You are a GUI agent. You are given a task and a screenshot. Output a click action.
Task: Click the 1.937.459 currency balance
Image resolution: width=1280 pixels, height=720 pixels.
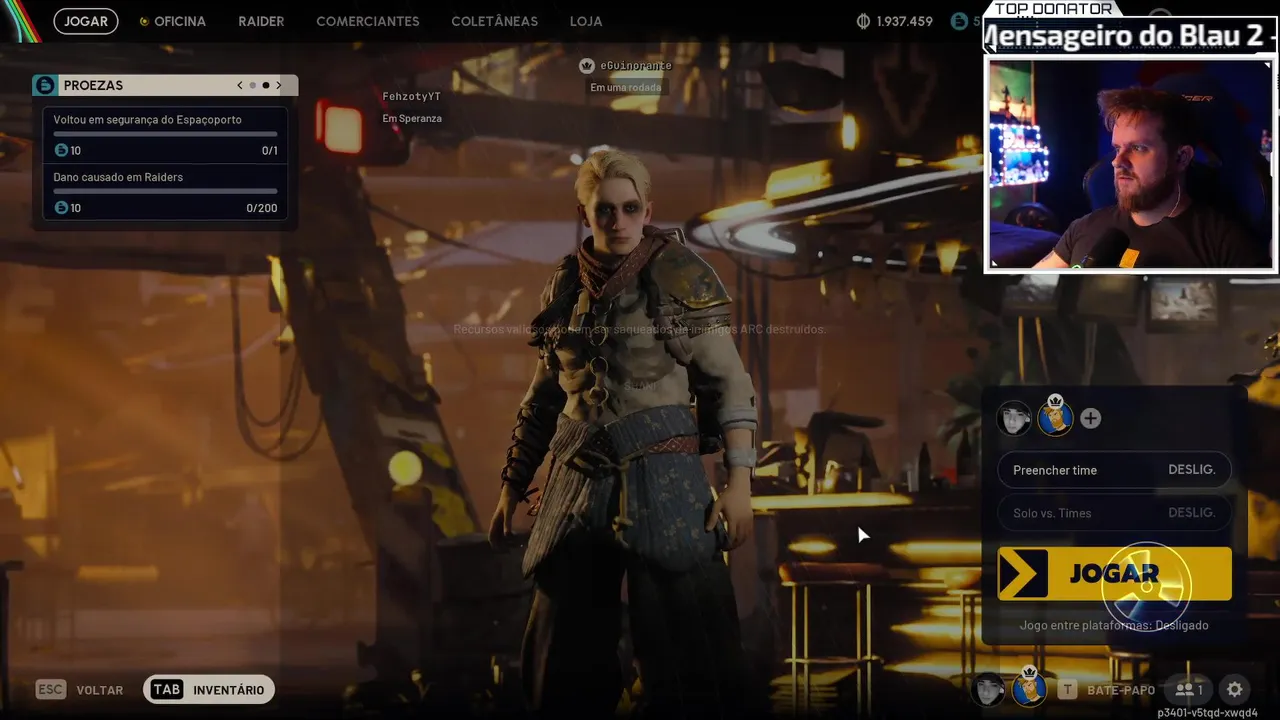[904, 21]
